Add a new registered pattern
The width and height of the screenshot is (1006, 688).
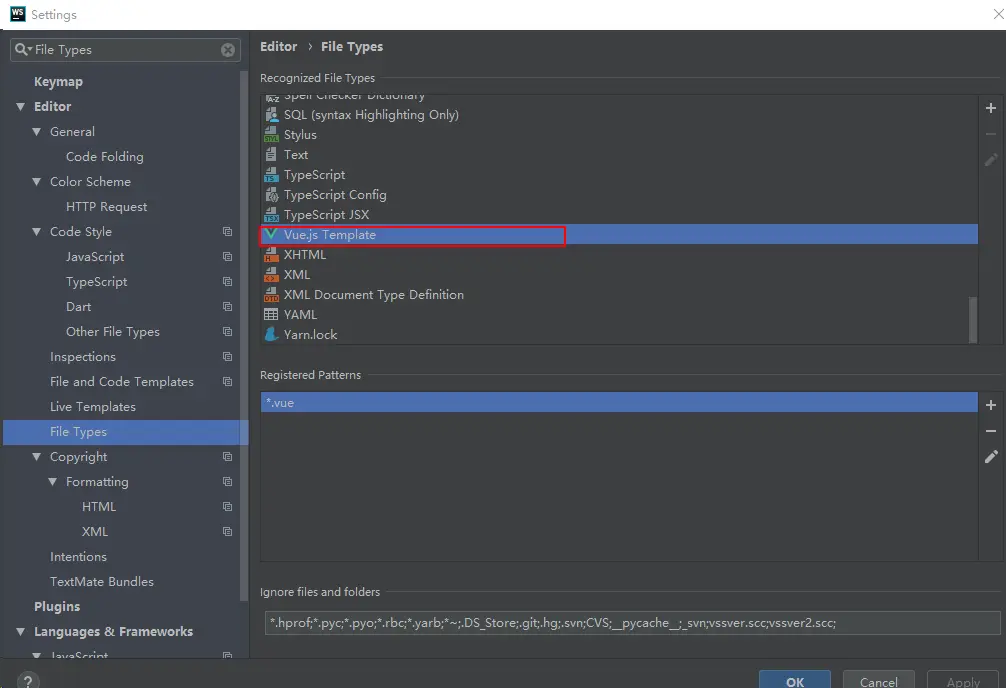[x=991, y=405]
